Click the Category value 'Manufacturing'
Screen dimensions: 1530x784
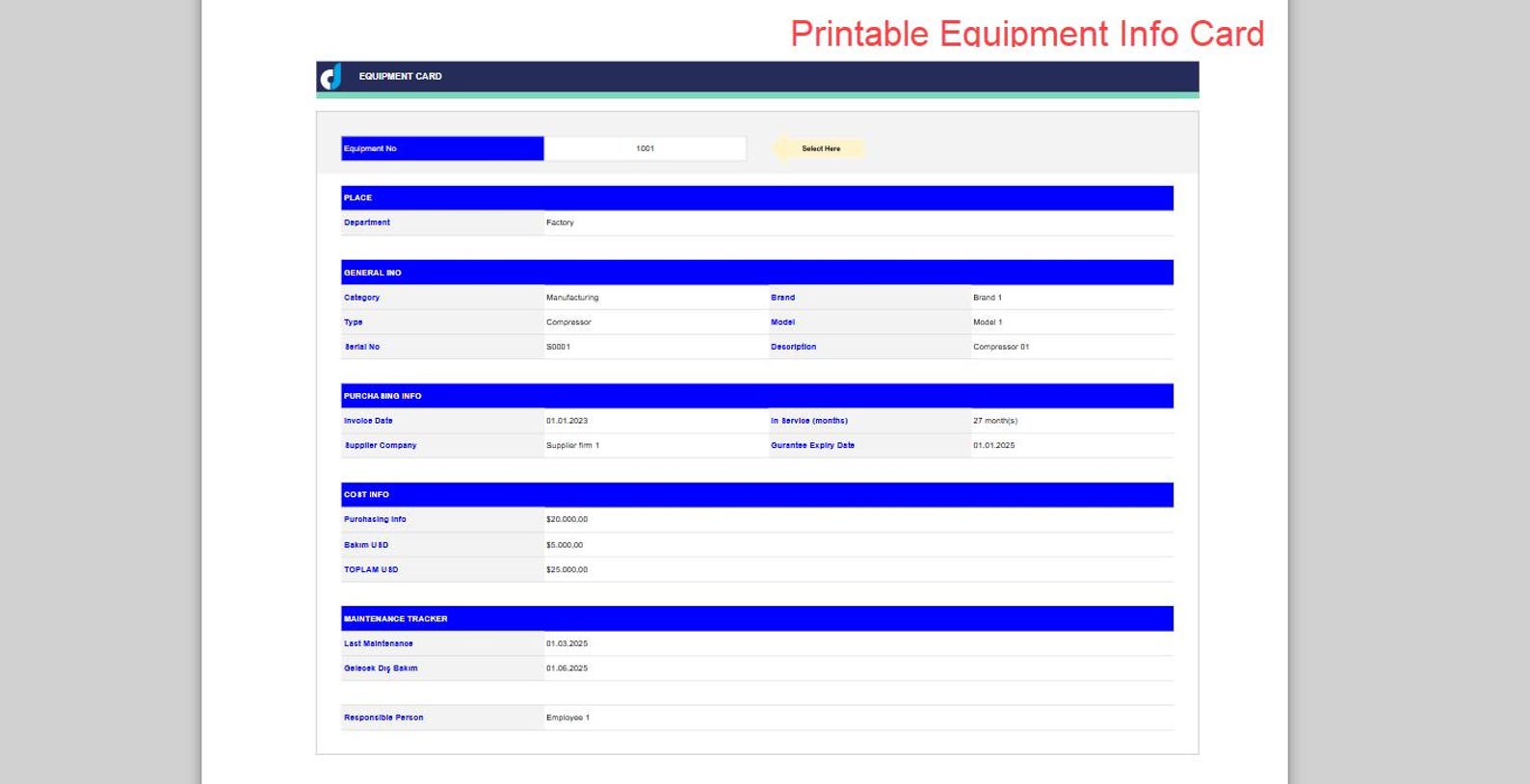click(x=572, y=298)
